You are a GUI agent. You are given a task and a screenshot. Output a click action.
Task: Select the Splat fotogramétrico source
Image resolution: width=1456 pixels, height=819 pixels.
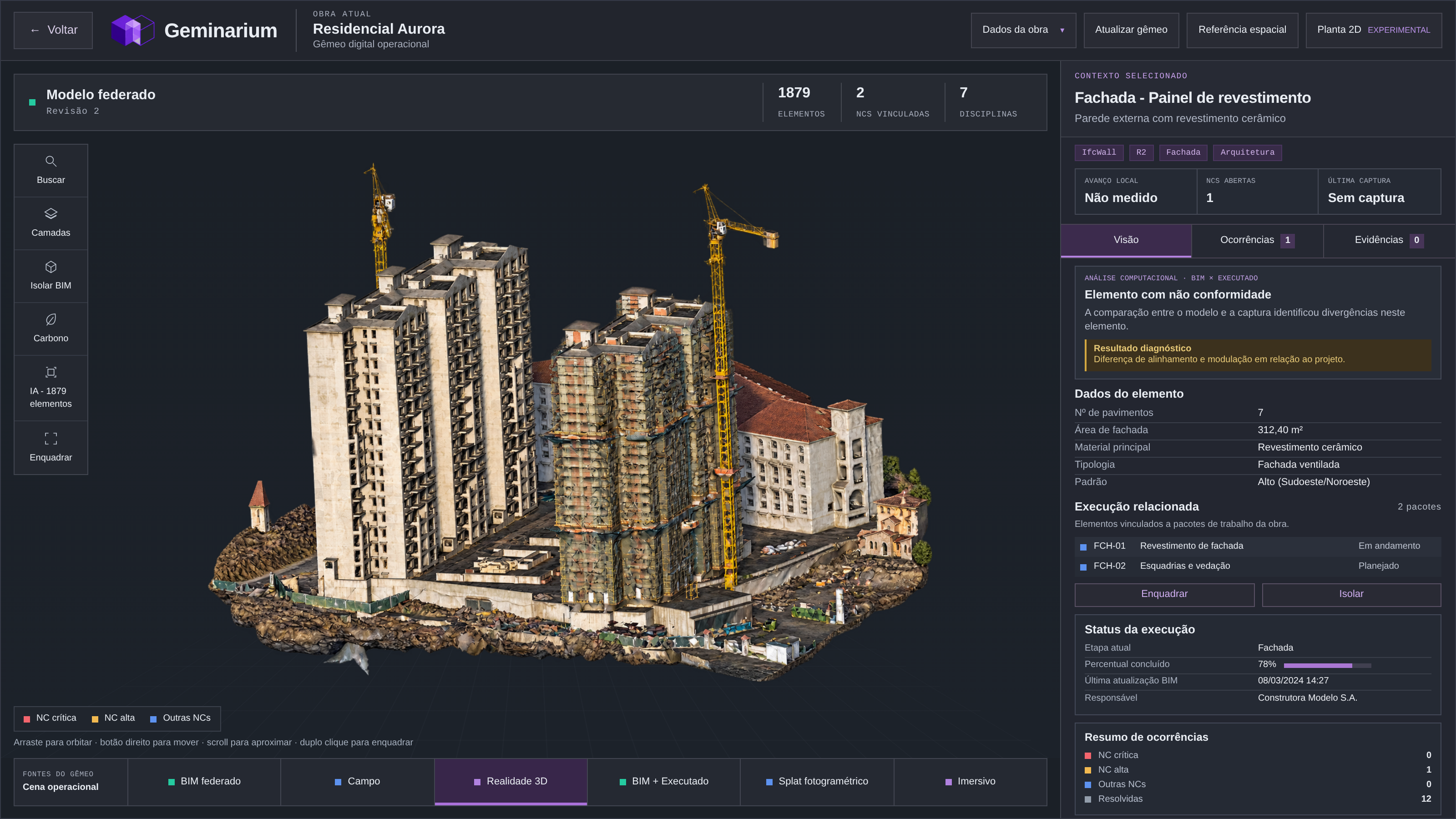click(817, 782)
